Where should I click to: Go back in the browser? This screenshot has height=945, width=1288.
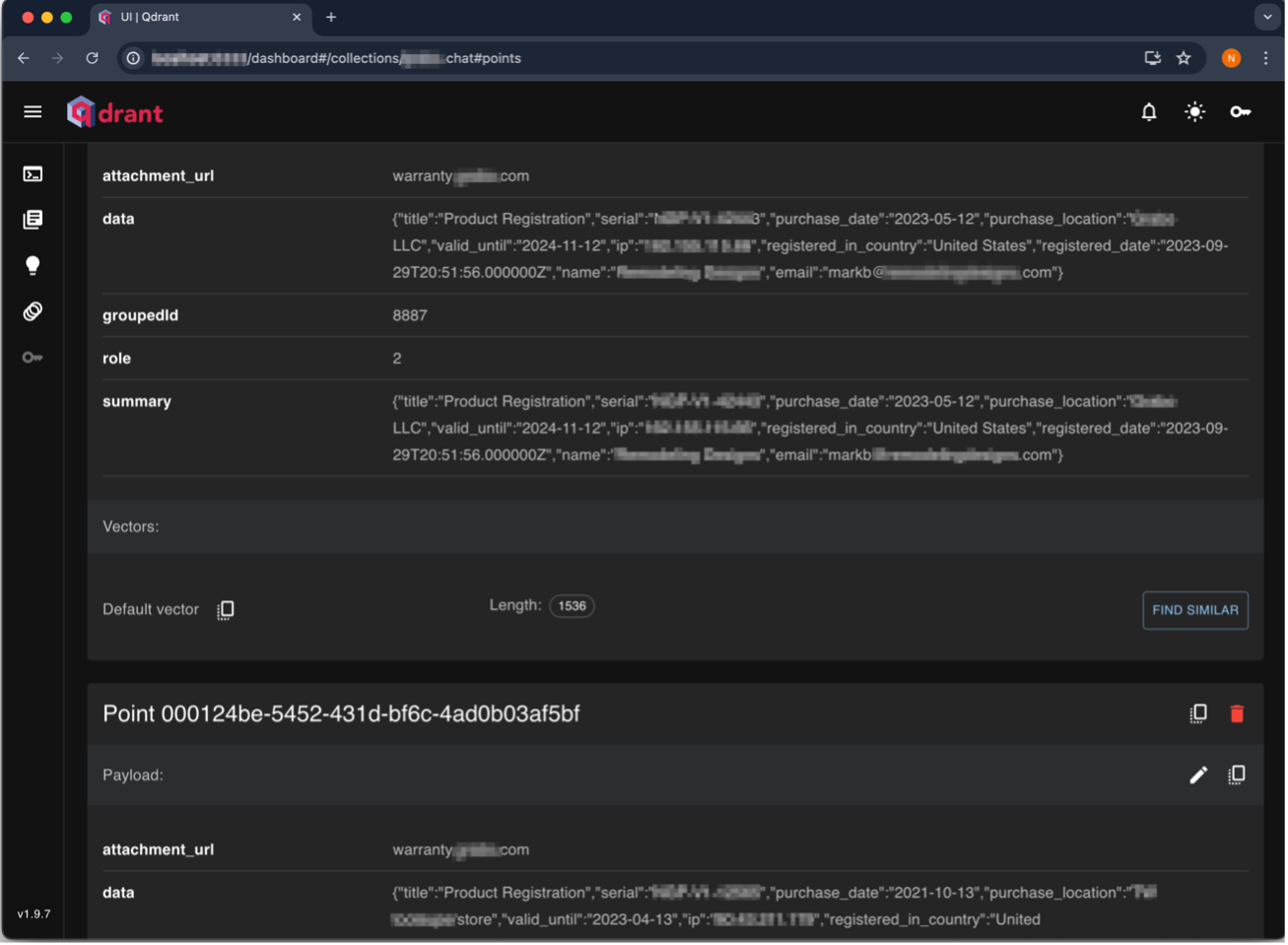(x=24, y=58)
